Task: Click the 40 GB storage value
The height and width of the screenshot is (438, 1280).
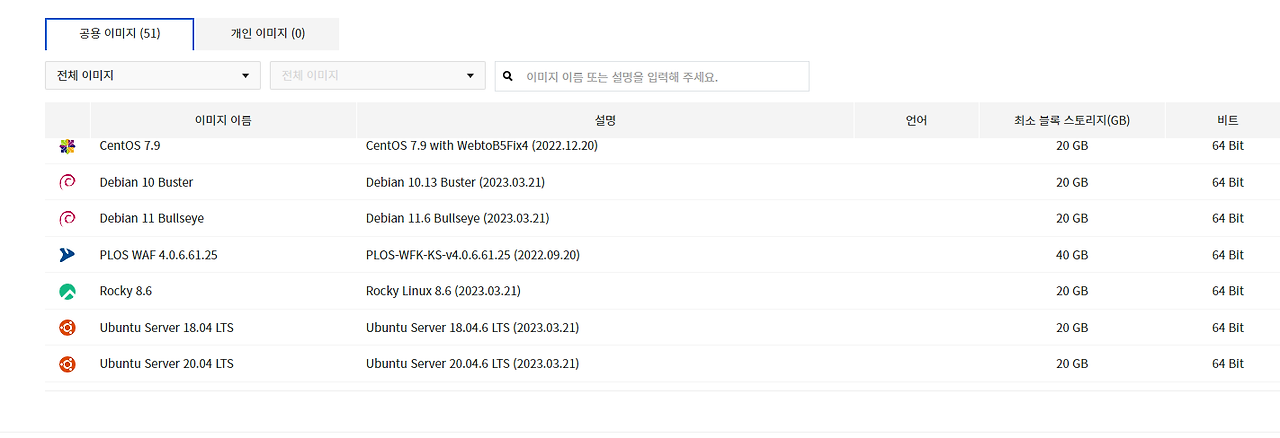Action: [x=1072, y=255]
